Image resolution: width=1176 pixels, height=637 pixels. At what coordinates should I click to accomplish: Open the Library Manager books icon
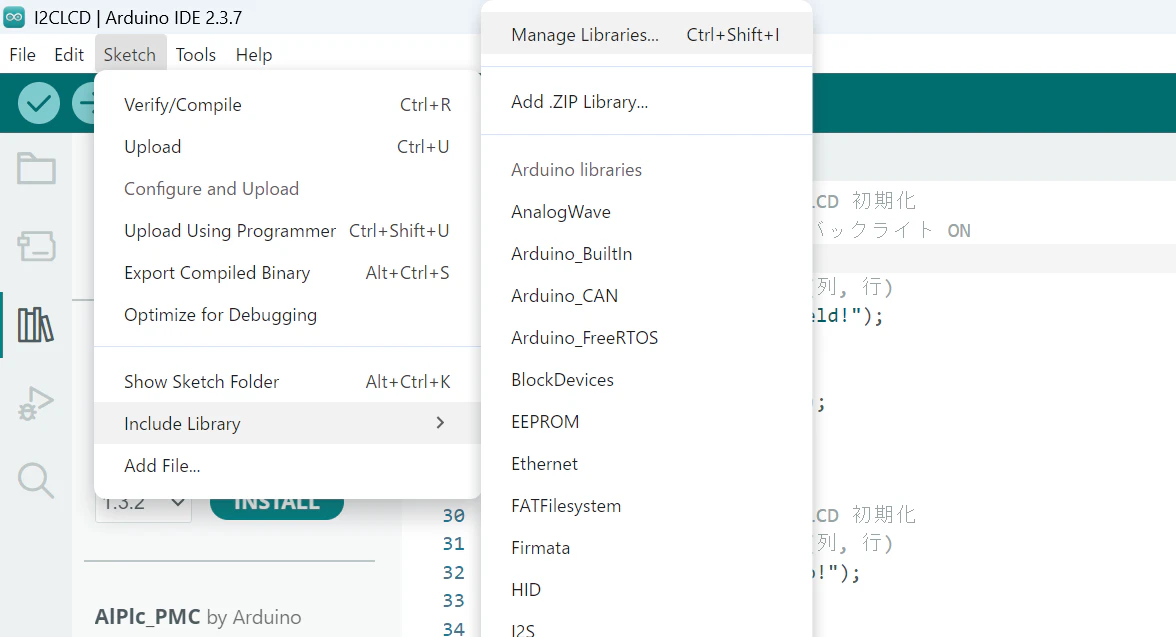click(36, 325)
